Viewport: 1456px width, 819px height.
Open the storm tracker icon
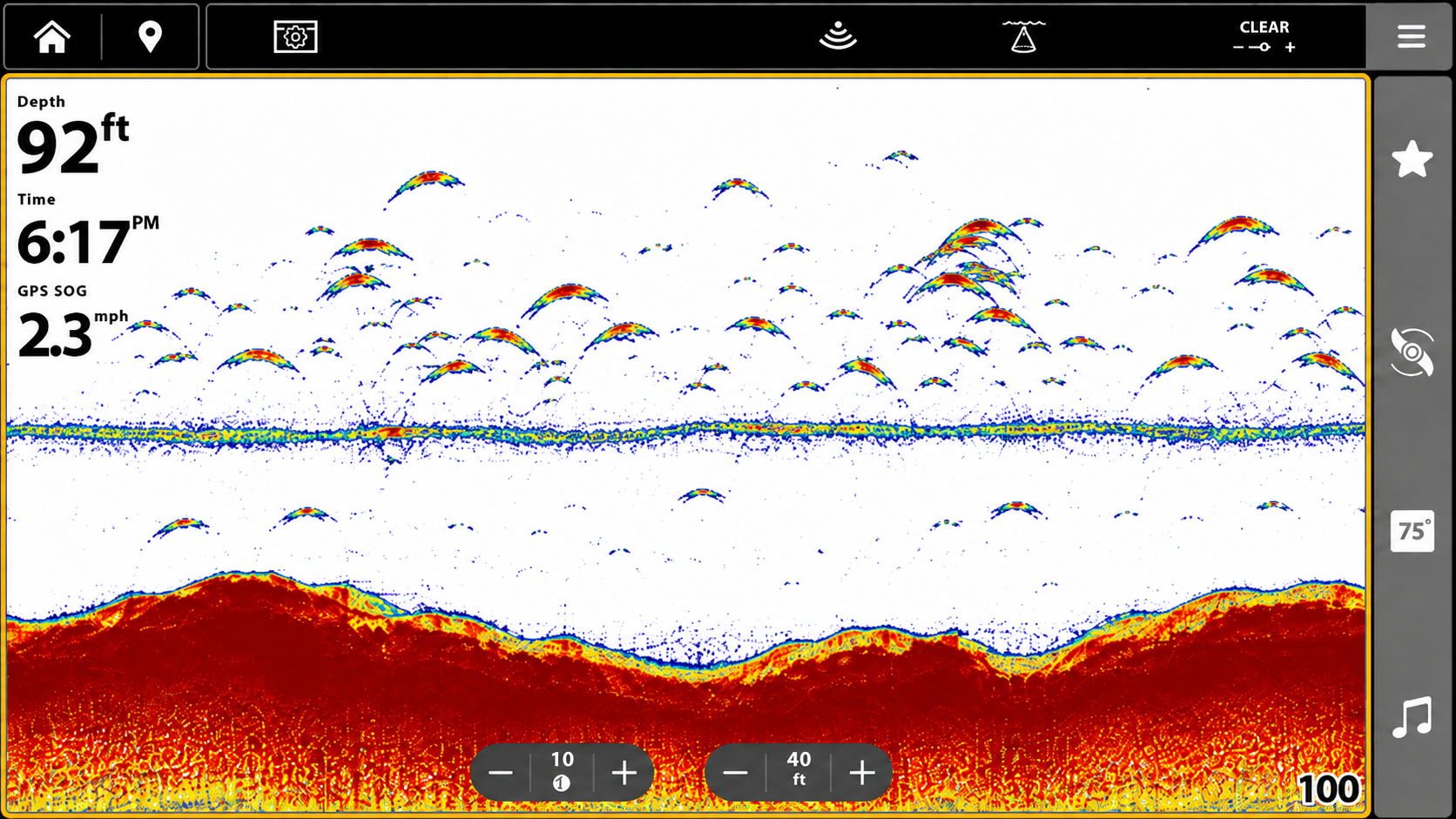tap(1412, 352)
